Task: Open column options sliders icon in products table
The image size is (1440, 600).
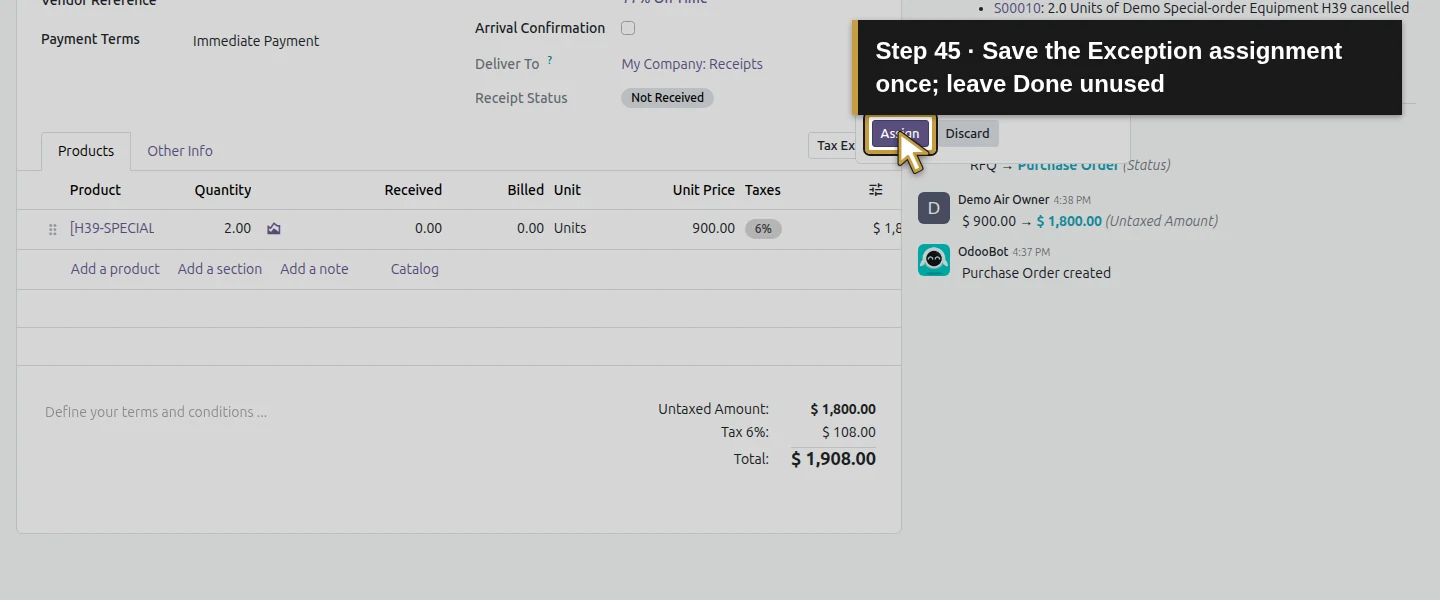Action: (x=876, y=190)
